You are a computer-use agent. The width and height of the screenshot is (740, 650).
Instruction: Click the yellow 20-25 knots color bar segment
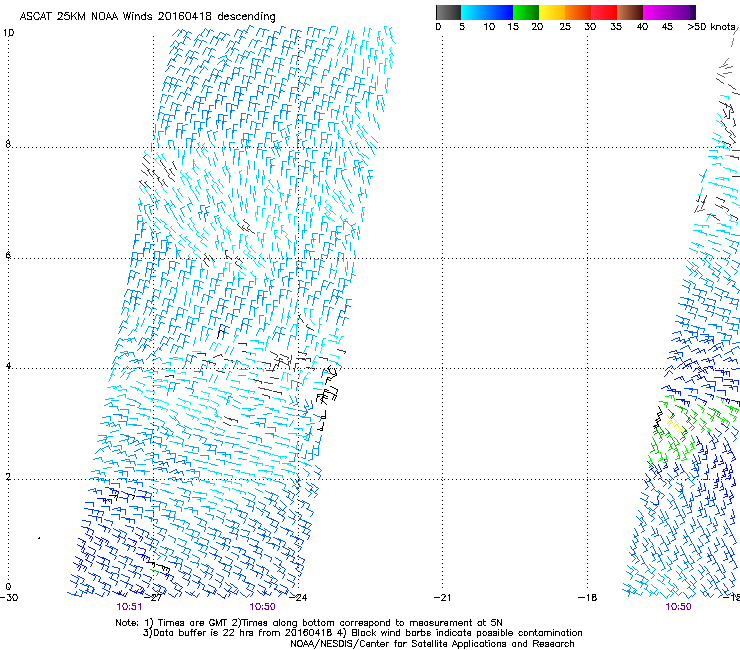coord(552,12)
